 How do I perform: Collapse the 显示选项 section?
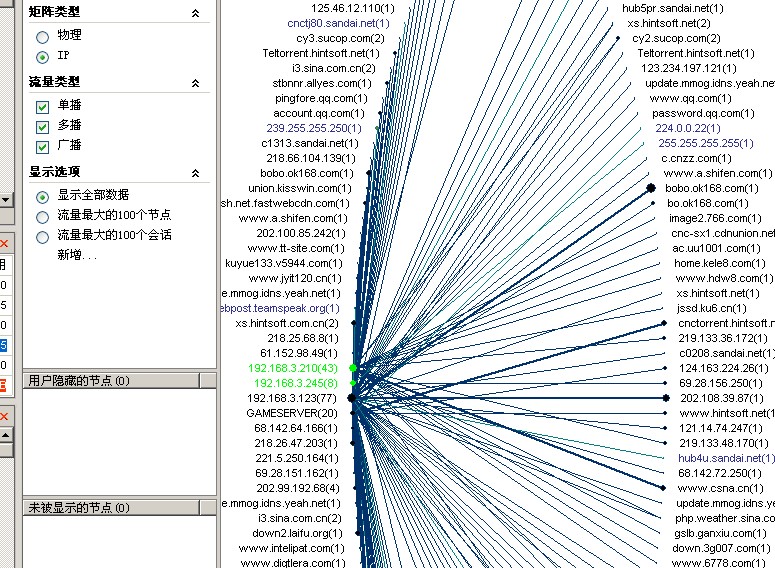point(195,172)
